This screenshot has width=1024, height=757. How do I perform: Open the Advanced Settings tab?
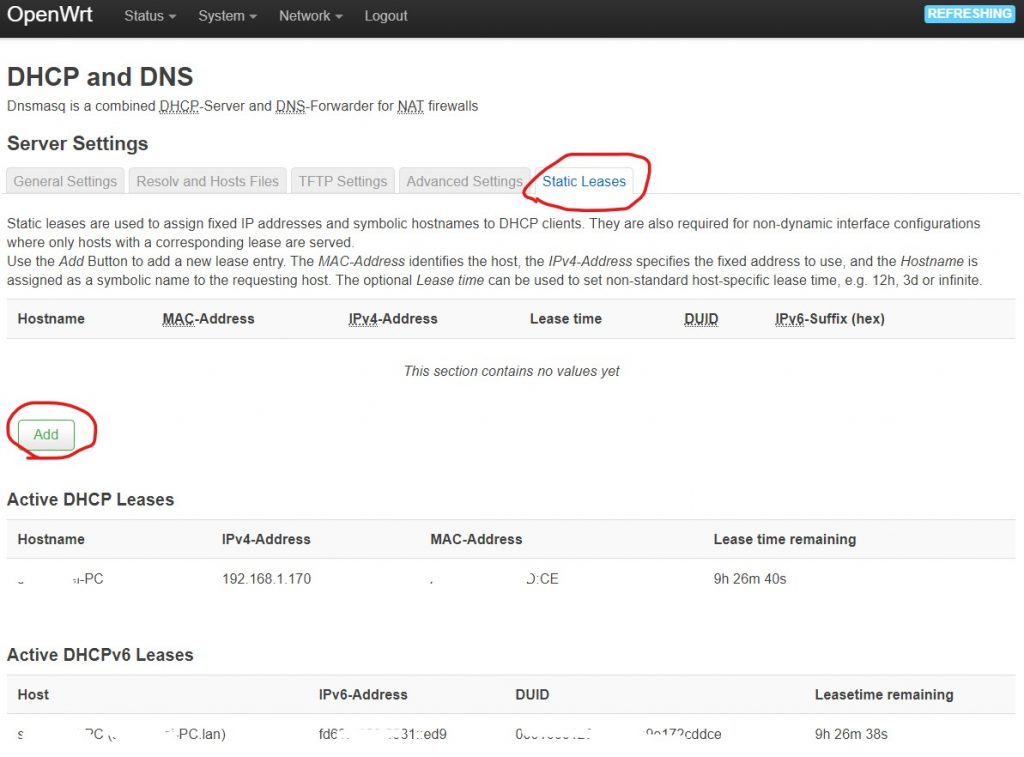pos(464,181)
